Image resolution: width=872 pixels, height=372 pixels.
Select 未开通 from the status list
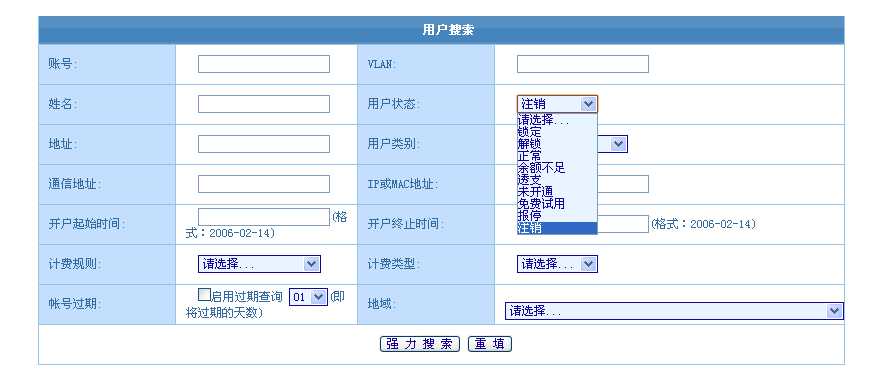click(x=557, y=191)
